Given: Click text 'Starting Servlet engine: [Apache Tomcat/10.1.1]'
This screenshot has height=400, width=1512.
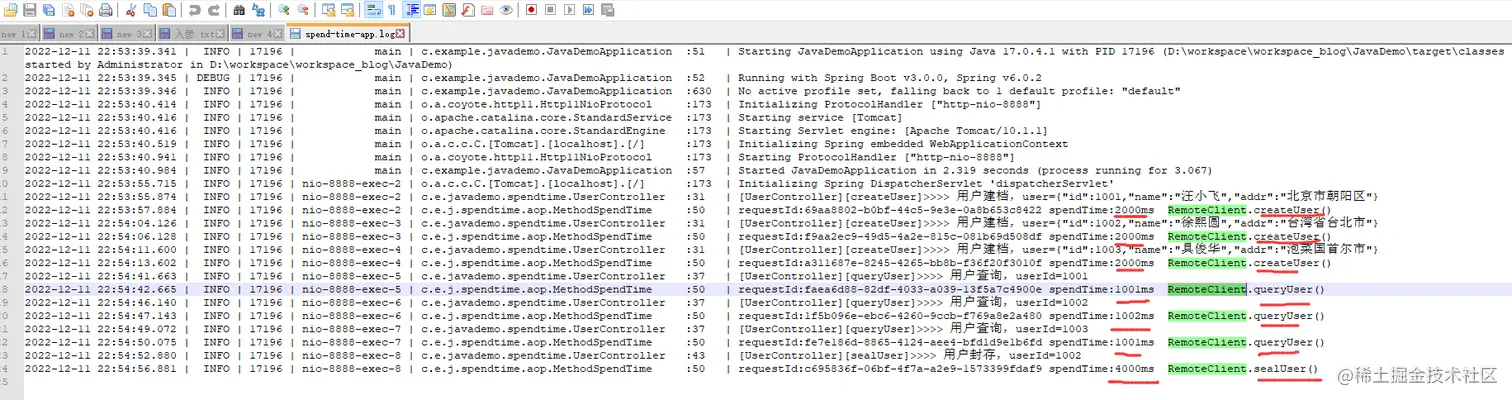Looking at the screenshot, I should 893,130.
